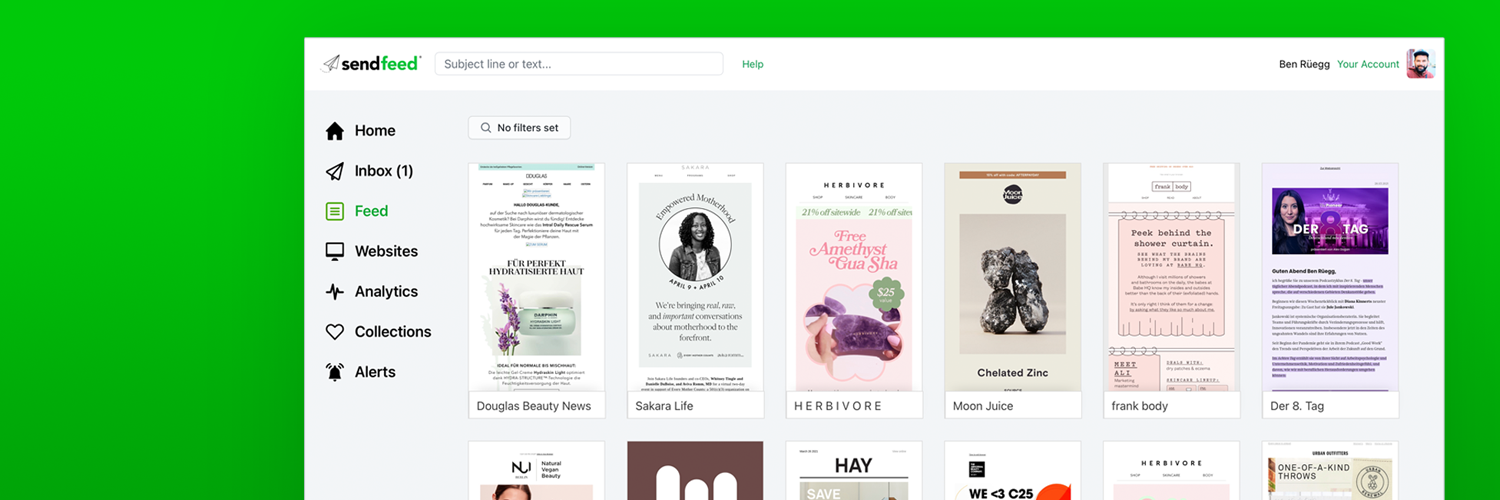Screen dimensions: 1500x500
Task: Click the Ben Rüegg user name
Action: [x=1304, y=64]
